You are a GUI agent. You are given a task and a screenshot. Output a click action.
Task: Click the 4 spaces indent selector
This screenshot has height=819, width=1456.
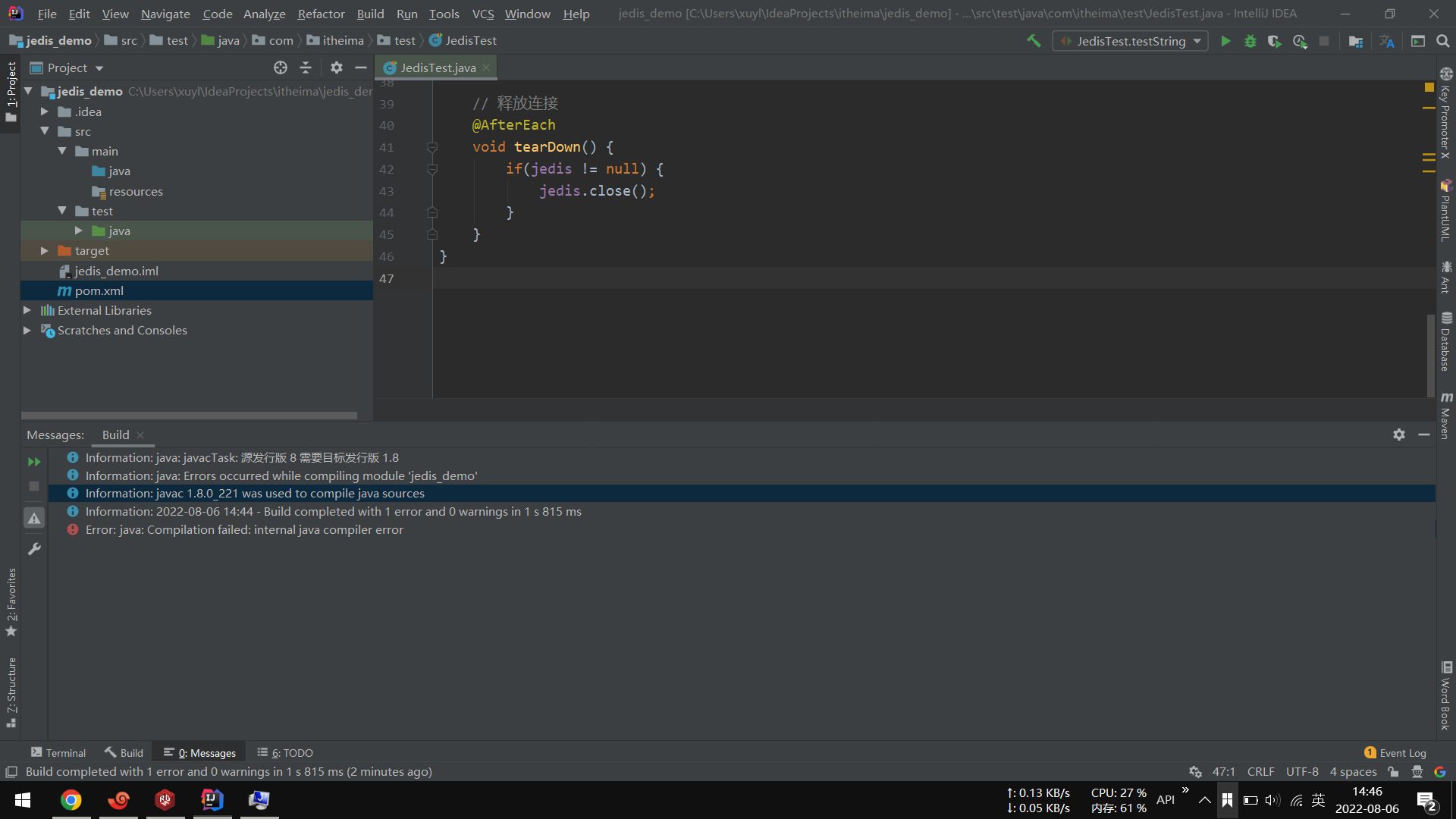[x=1353, y=772]
